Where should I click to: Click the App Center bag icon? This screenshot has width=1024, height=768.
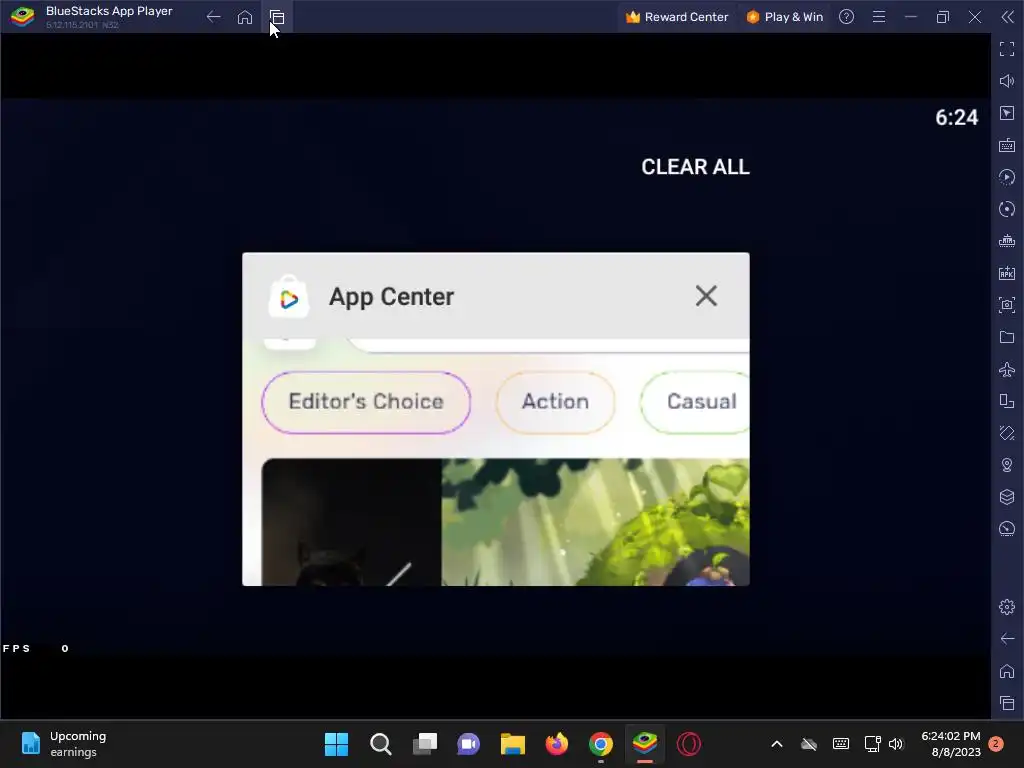point(289,296)
